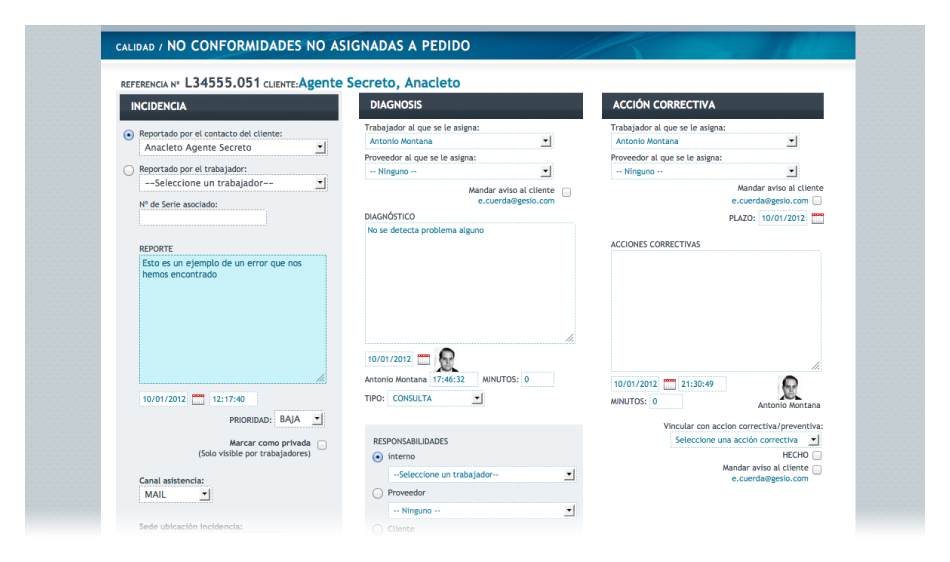Open the Responsabilidades "--Seleccione un trabajador--" dropdown
The image size is (950, 562).
point(482,475)
